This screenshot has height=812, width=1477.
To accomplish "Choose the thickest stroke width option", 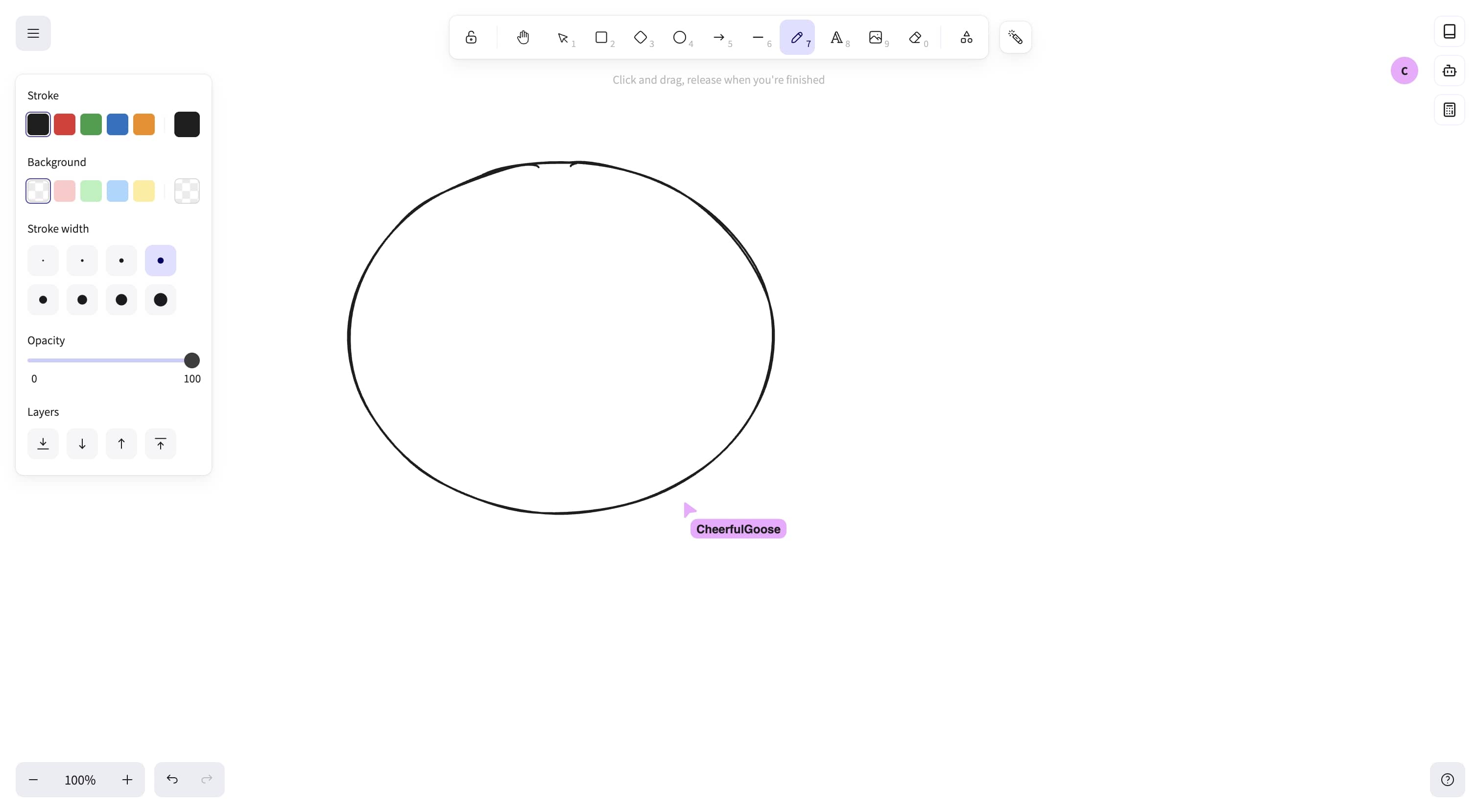I will pyautogui.click(x=161, y=300).
